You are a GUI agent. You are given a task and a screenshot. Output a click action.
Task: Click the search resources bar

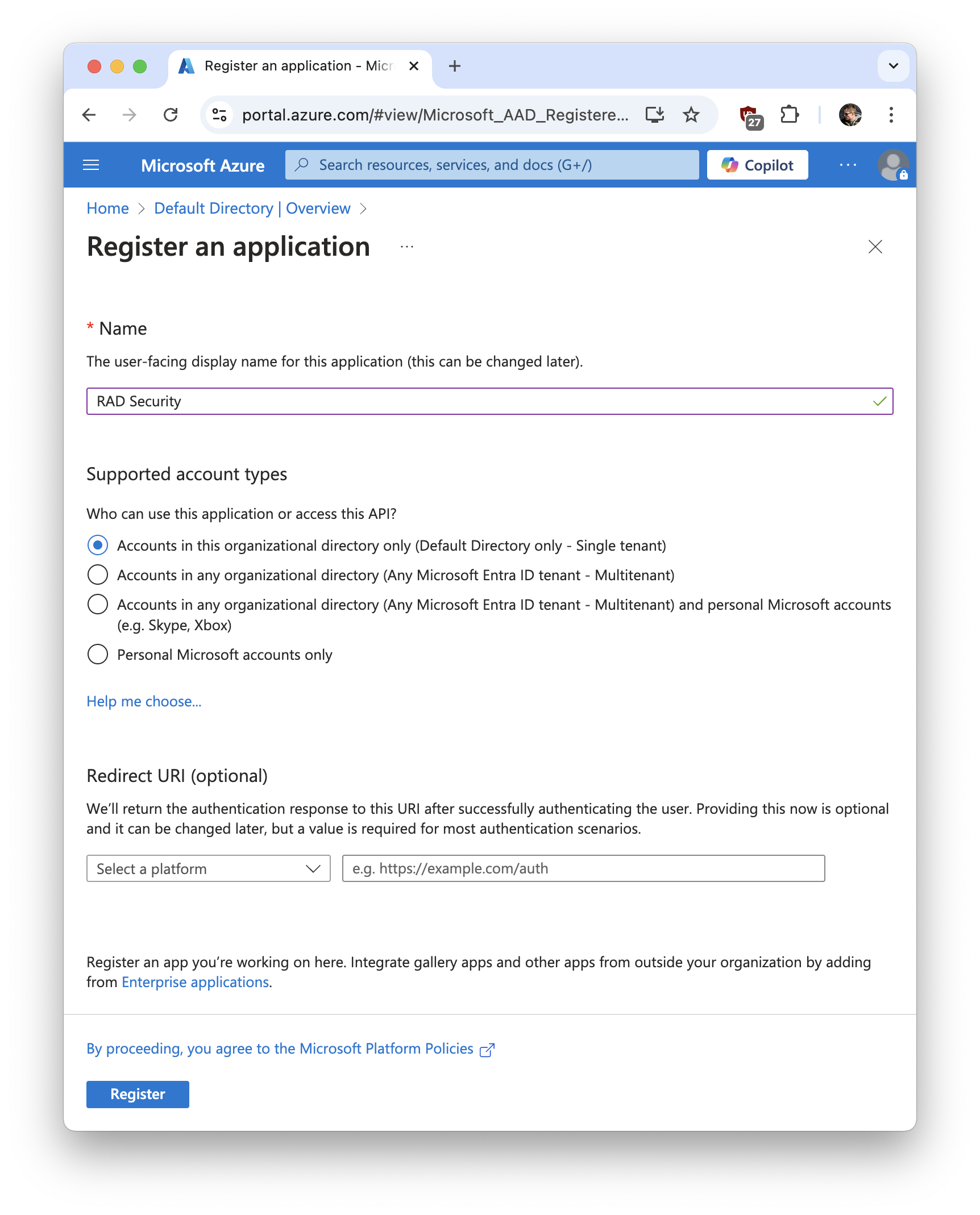click(x=492, y=165)
